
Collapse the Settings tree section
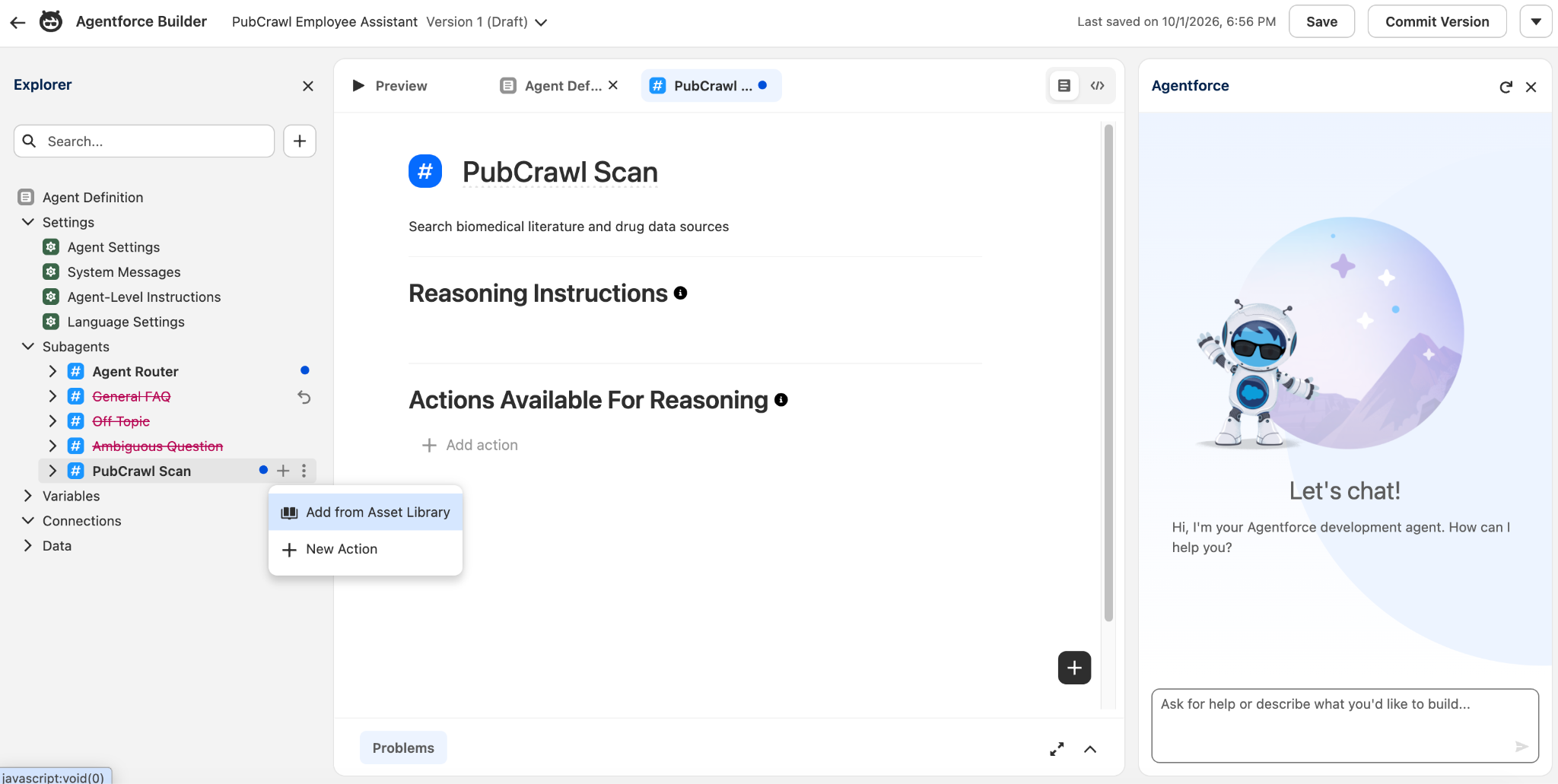[28, 222]
